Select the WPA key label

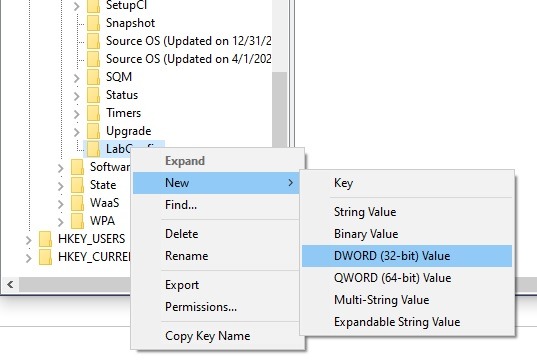(102, 221)
